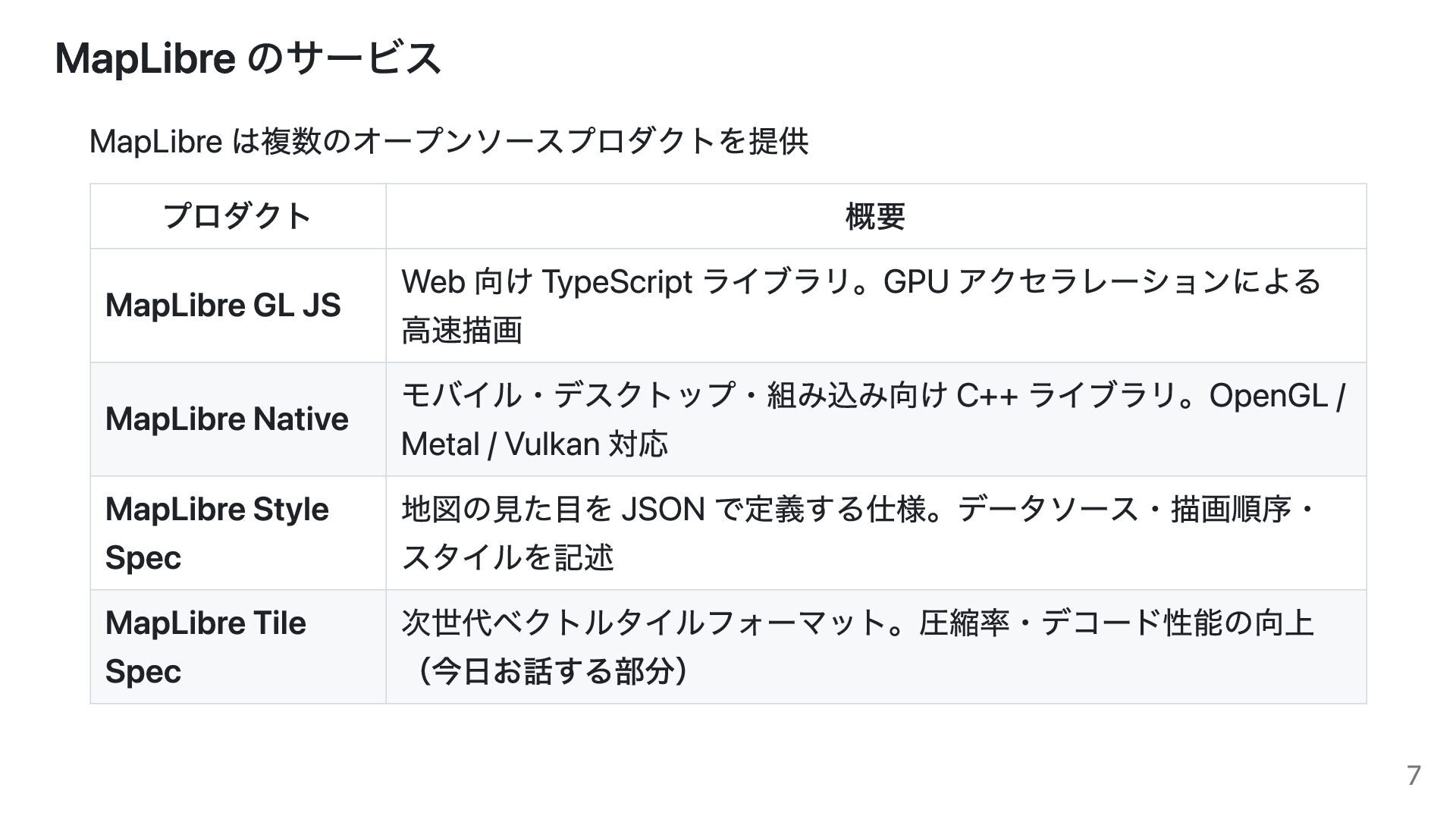Screen dimensions: 1456x819
Task: Click the word "TypeScript" in the table
Action: tap(617, 282)
